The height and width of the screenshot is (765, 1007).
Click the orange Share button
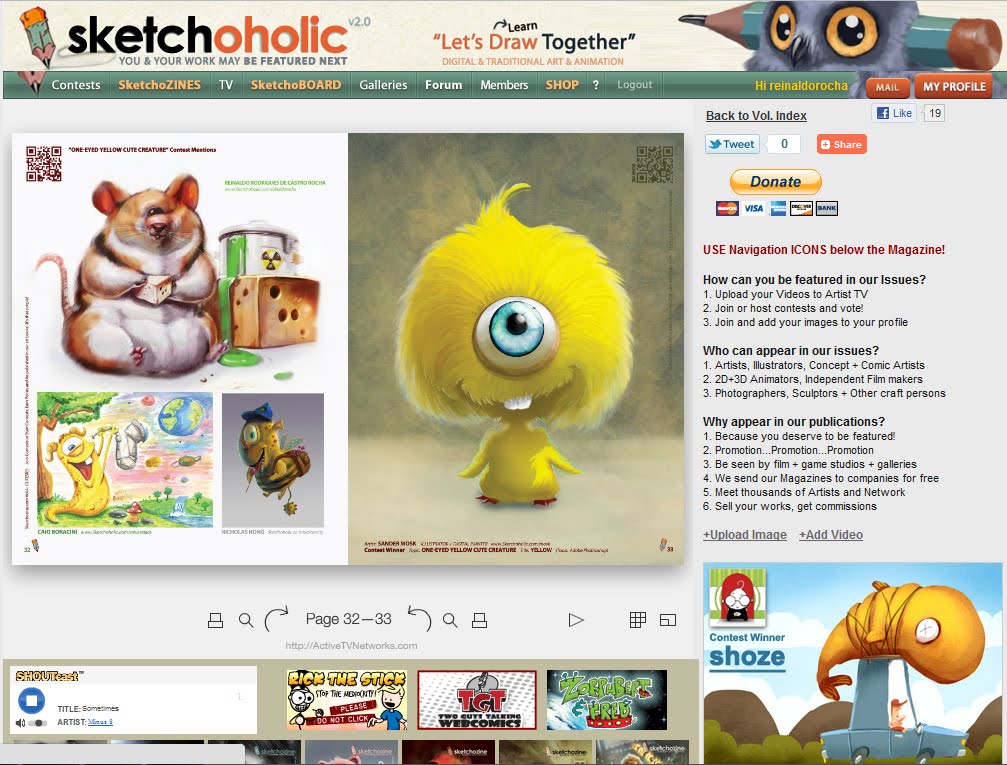pos(841,145)
